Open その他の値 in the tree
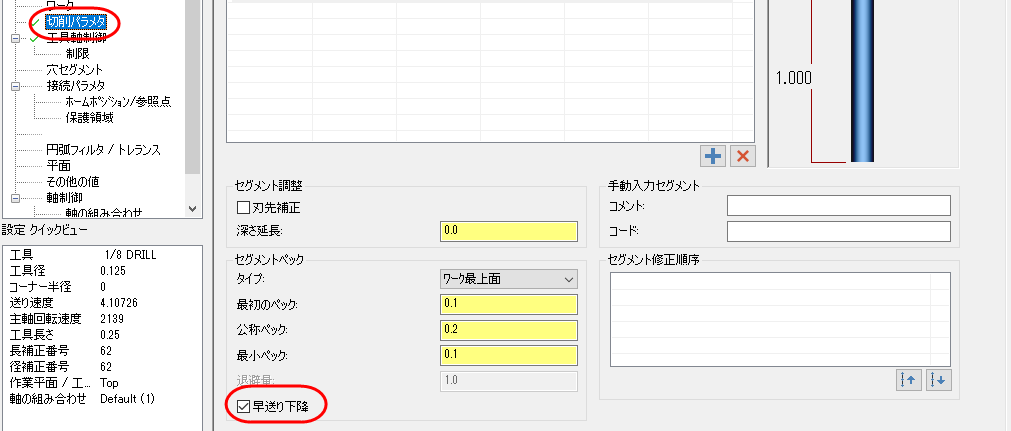The width and height of the screenshot is (1011, 431). pyautogui.click(x=73, y=182)
